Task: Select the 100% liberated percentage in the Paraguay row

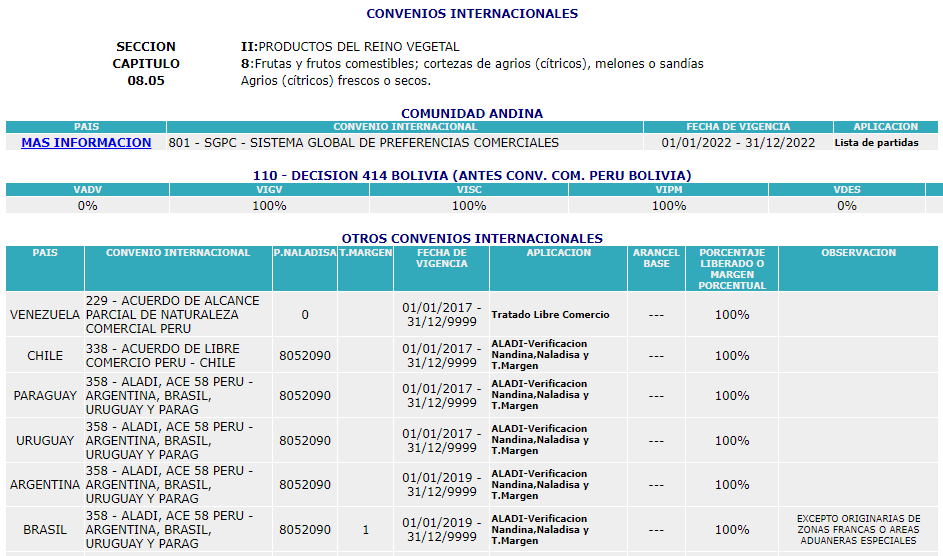Action: [x=732, y=396]
